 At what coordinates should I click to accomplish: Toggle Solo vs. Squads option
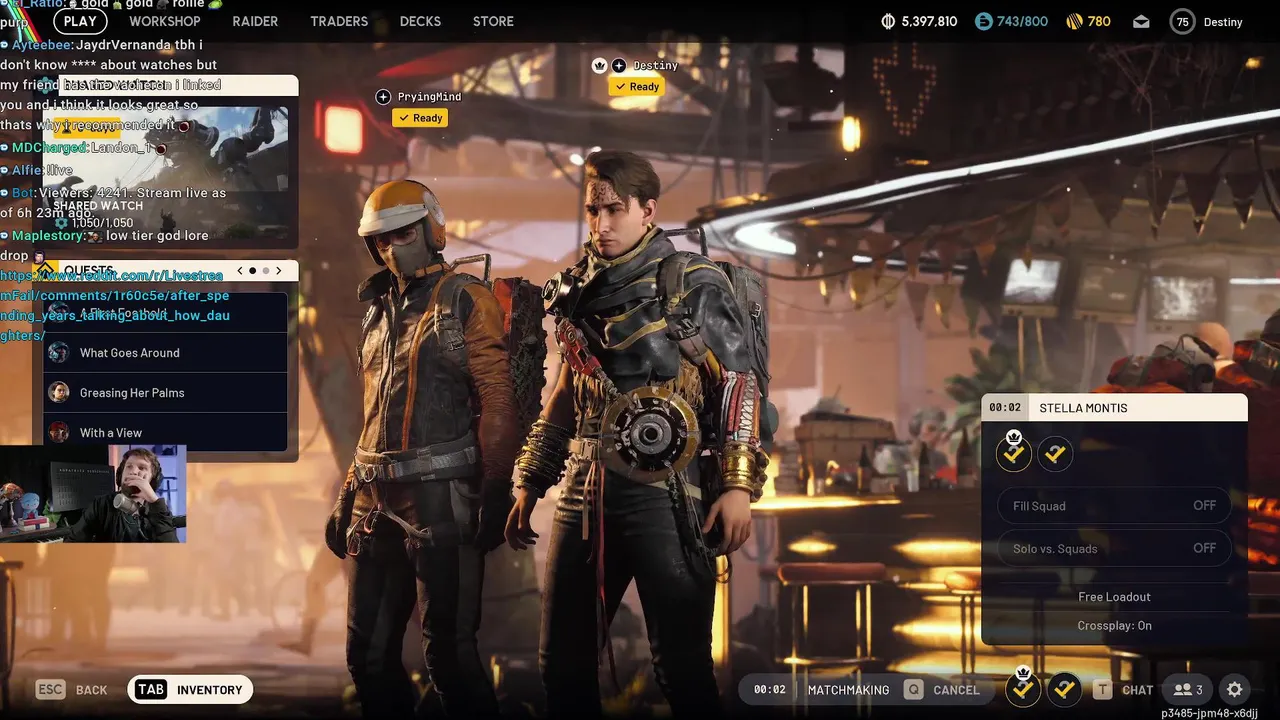1114,548
